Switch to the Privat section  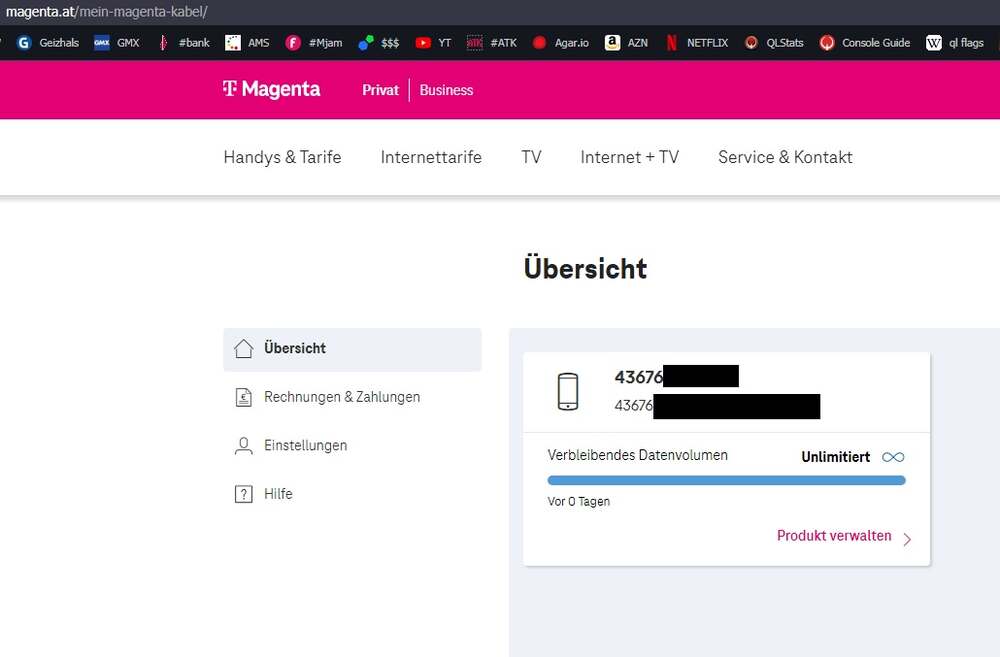tap(380, 90)
